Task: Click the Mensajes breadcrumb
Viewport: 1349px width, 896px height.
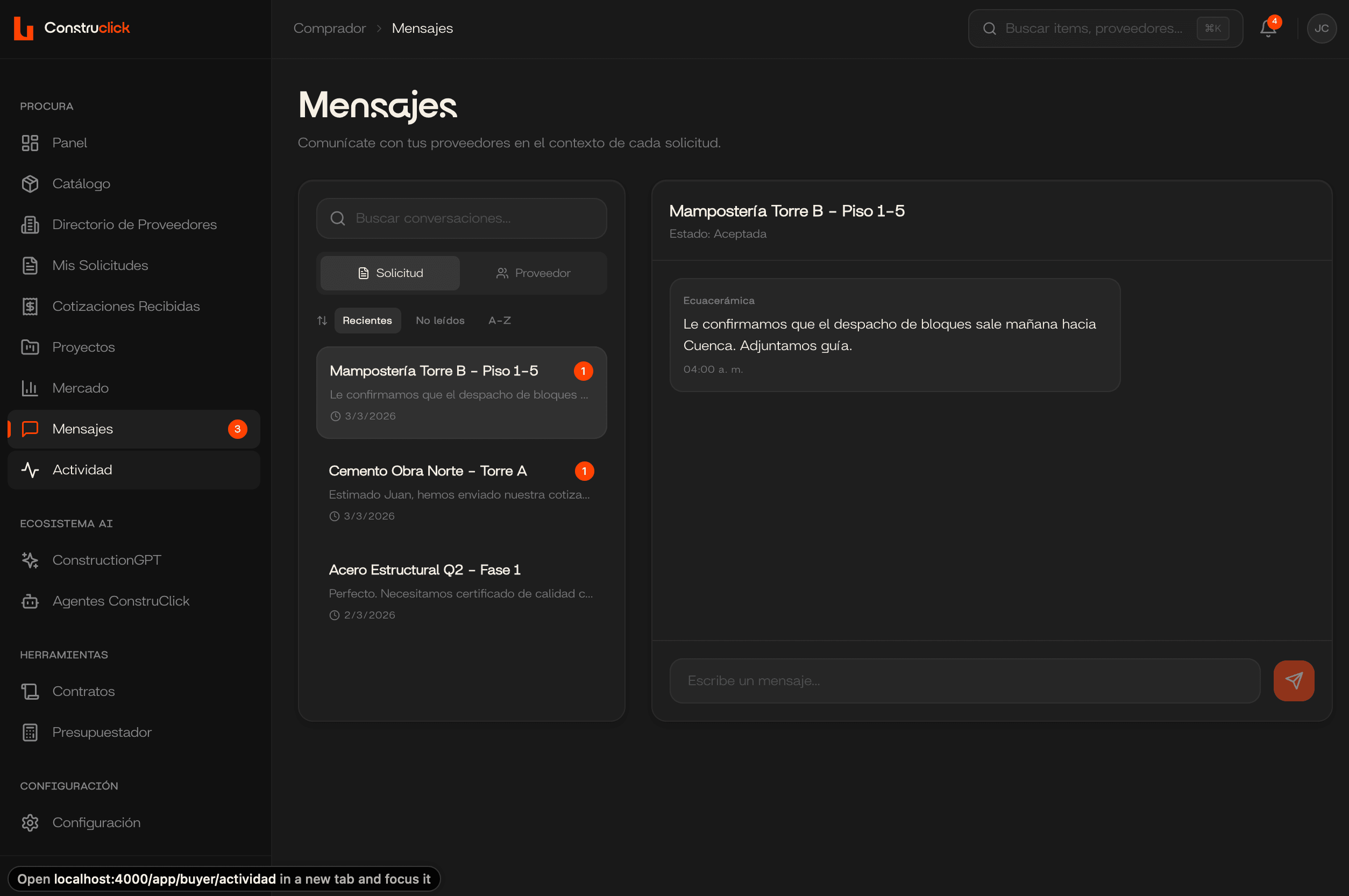Action: pos(422,29)
